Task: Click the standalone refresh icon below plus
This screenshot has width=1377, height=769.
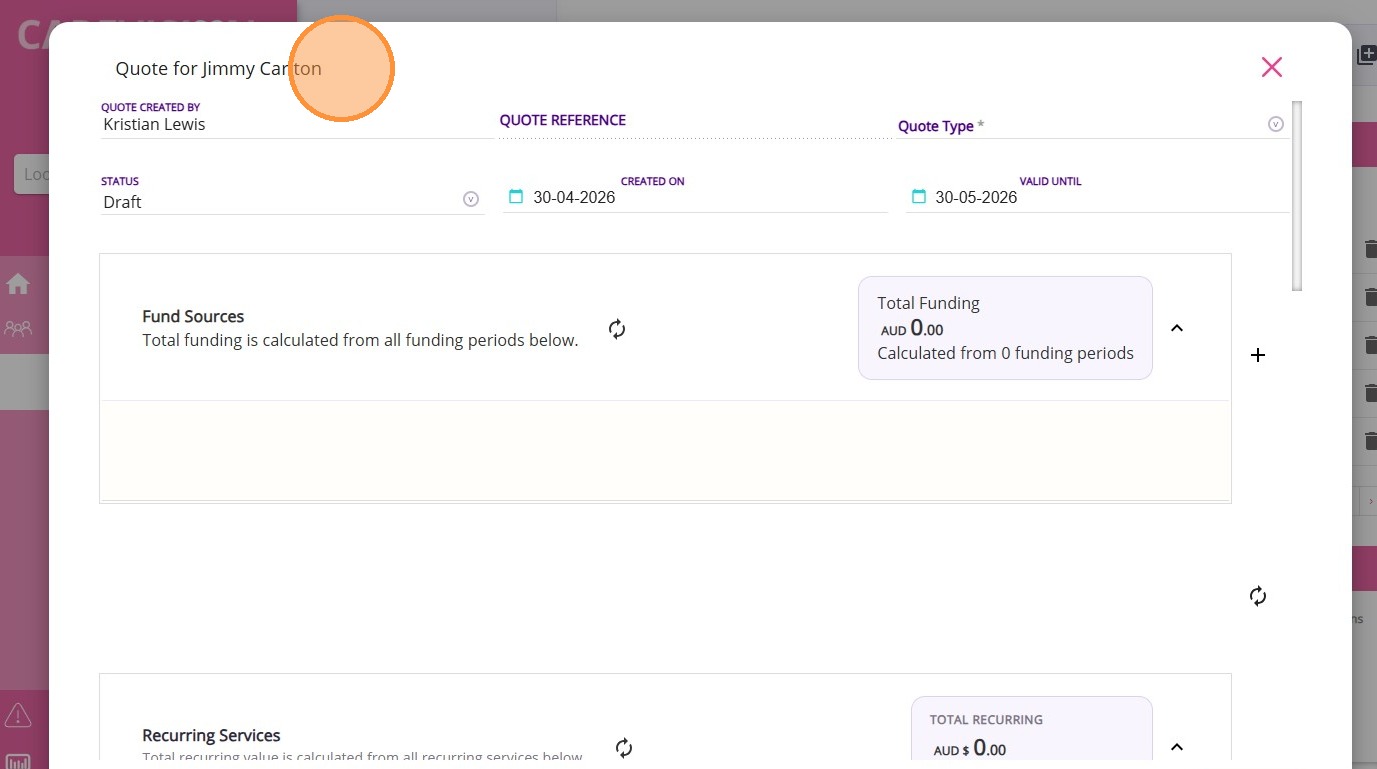Action: point(1258,596)
